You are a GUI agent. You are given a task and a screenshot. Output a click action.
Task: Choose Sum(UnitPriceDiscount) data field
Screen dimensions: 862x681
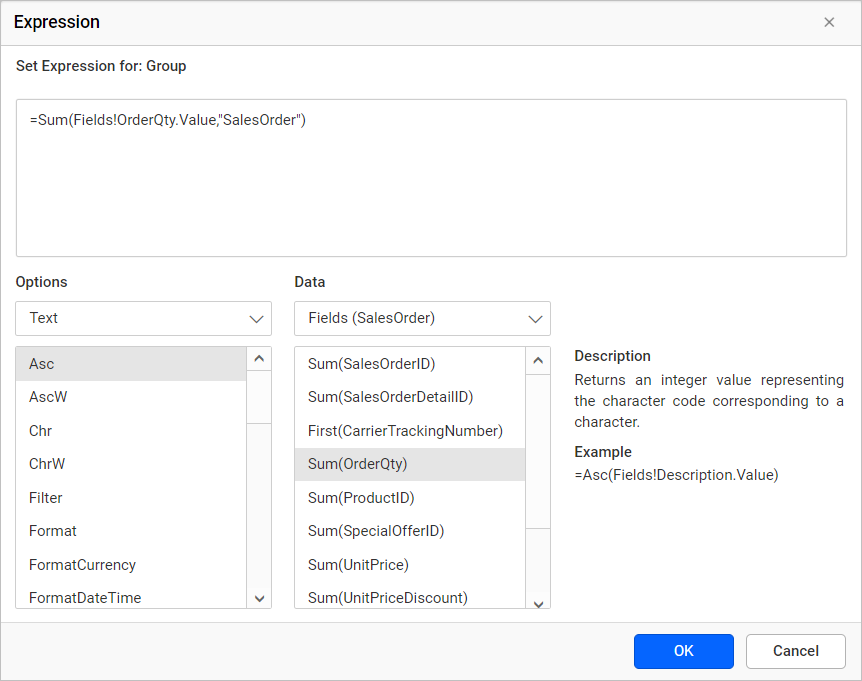tap(410, 597)
